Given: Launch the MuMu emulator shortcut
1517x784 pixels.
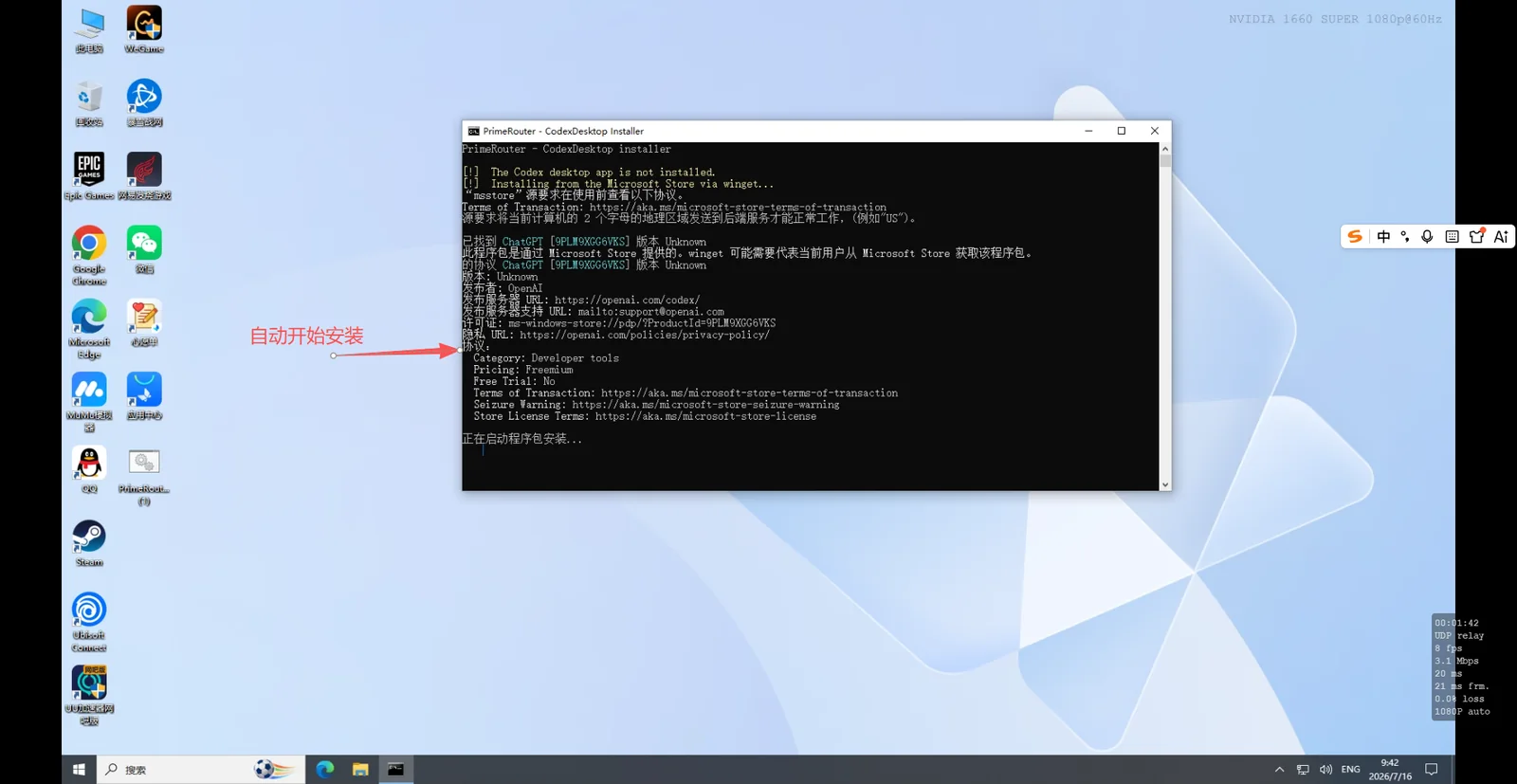Looking at the screenshot, I should (x=89, y=402).
